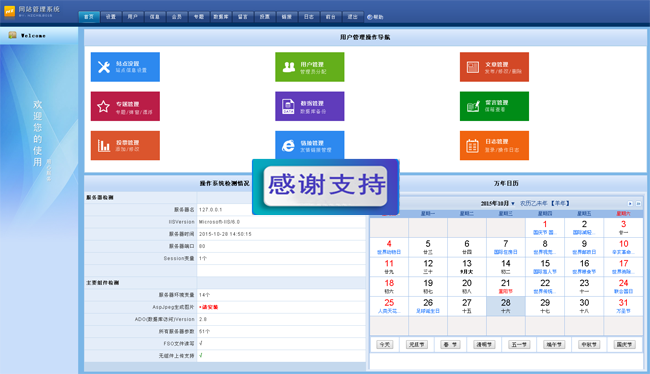Screen dimensions: 650x374
Task: Click the 退出 logout tab
Action: 352,17
